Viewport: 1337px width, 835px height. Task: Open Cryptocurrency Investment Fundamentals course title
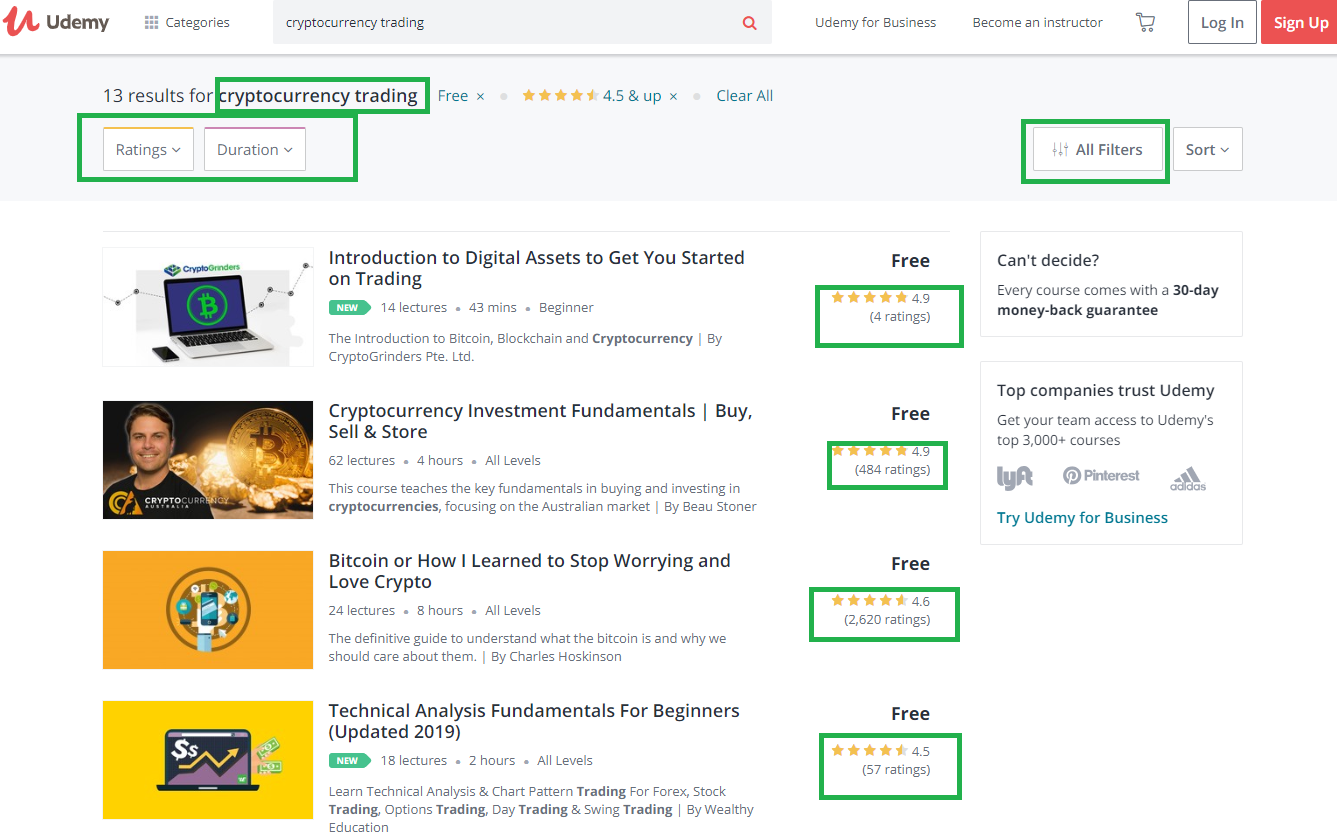click(541, 421)
